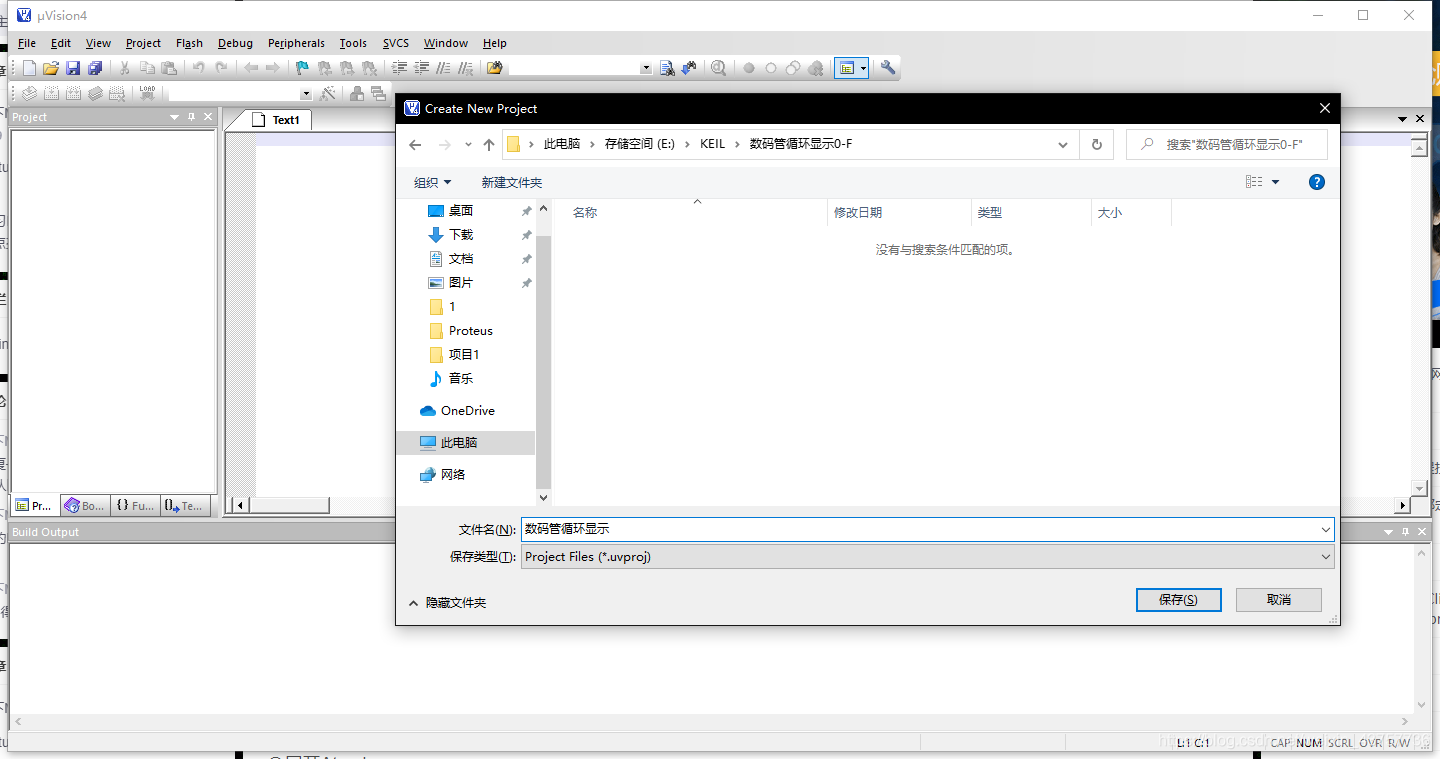Viewport: 1440px width, 759px height.
Task: Select OneDrive in the navigation pane
Action: click(x=467, y=410)
